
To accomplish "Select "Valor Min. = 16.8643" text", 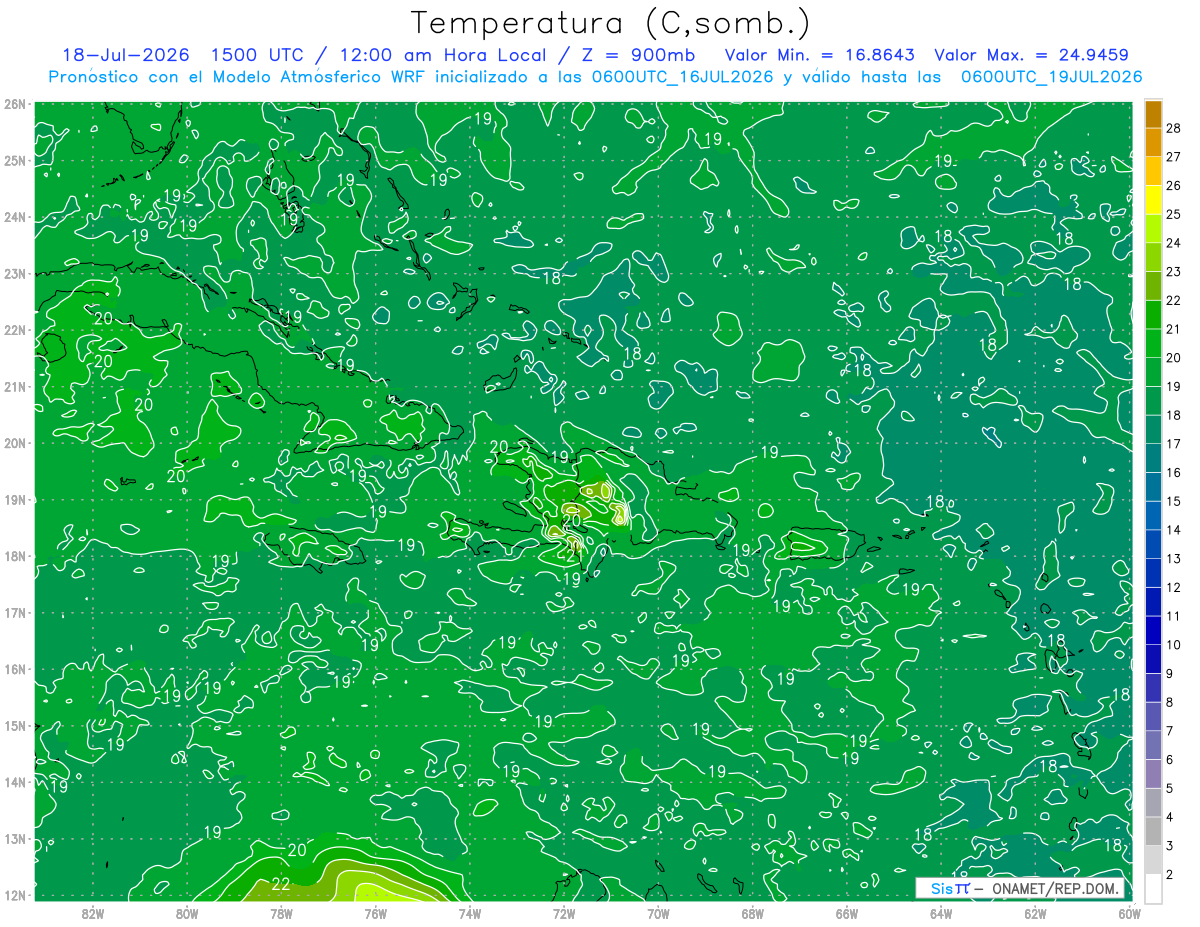I will pos(819,55).
